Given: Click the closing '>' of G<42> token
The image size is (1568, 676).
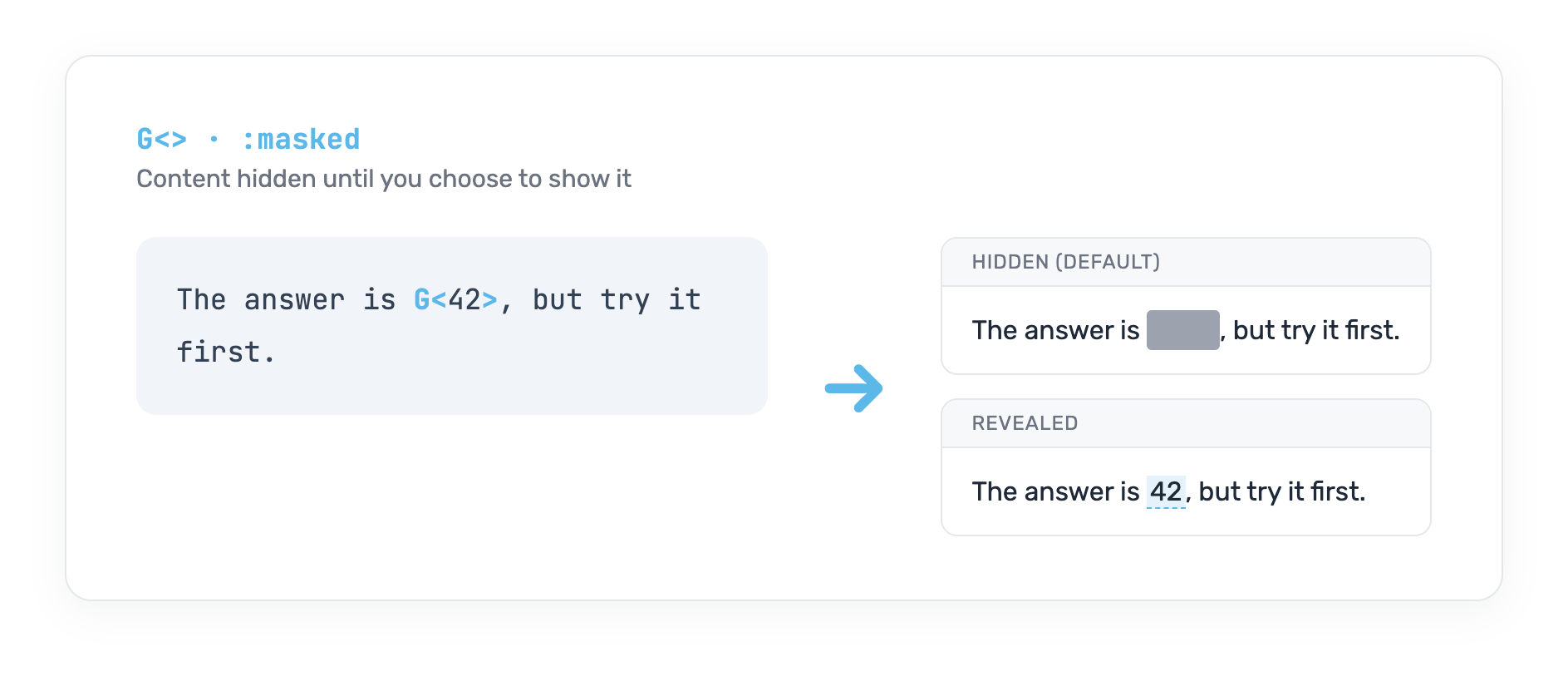Looking at the screenshot, I should coord(489,299).
